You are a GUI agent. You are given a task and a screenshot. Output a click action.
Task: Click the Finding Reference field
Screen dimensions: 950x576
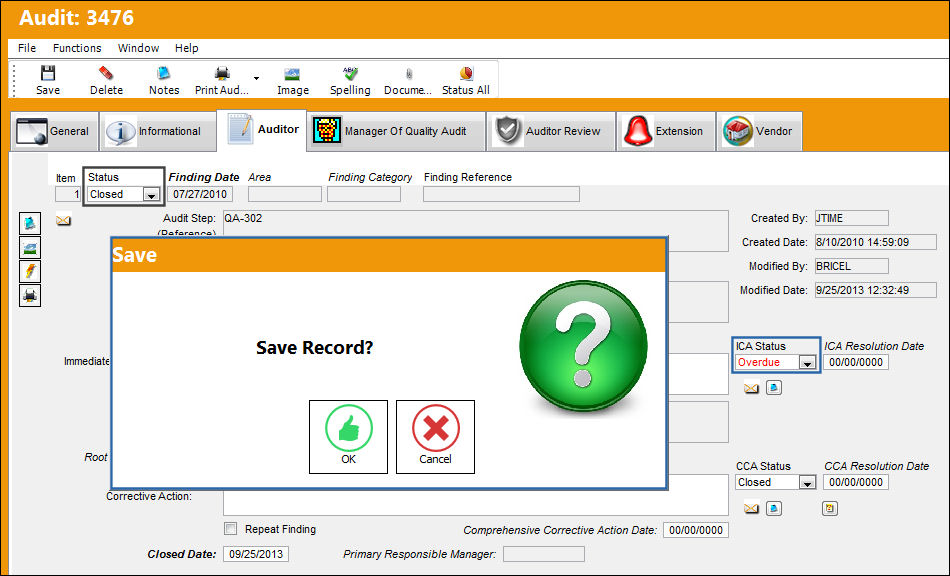tap(501, 194)
